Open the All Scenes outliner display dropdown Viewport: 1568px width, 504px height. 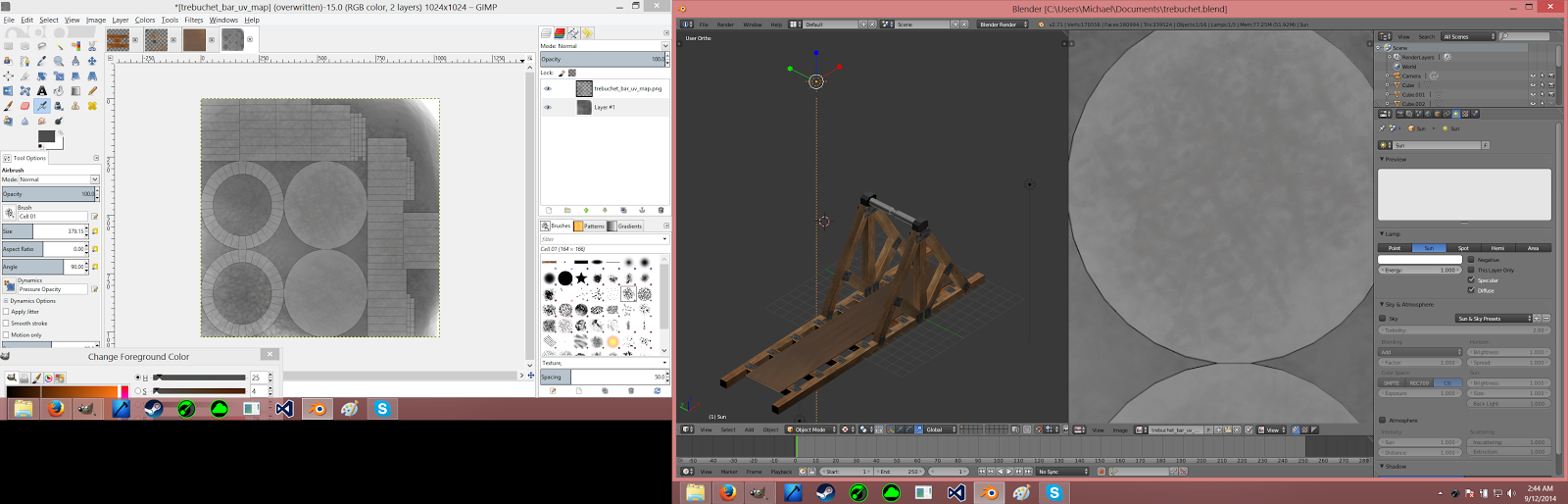(x=1469, y=36)
